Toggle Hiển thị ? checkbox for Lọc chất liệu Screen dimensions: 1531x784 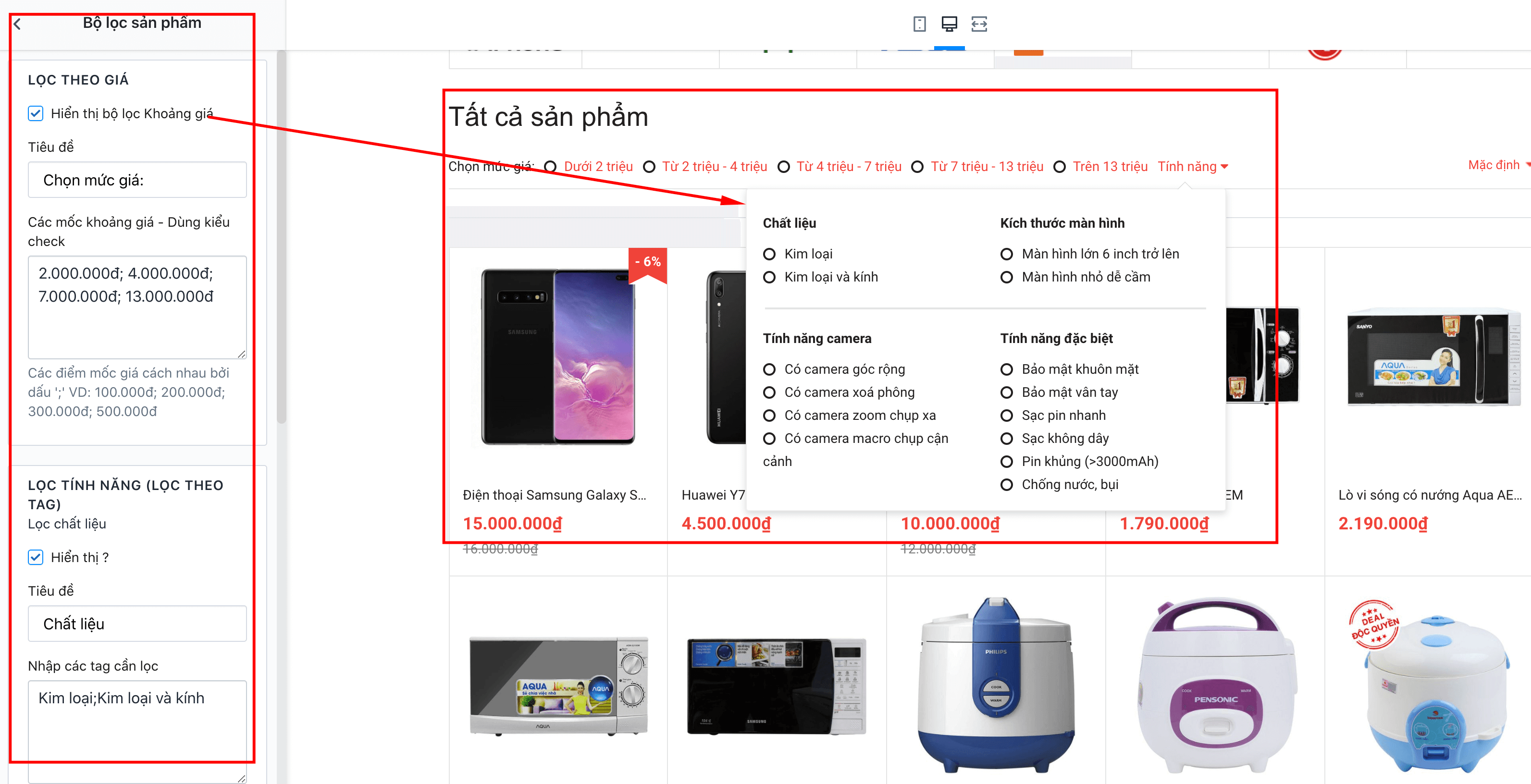tap(36, 557)
